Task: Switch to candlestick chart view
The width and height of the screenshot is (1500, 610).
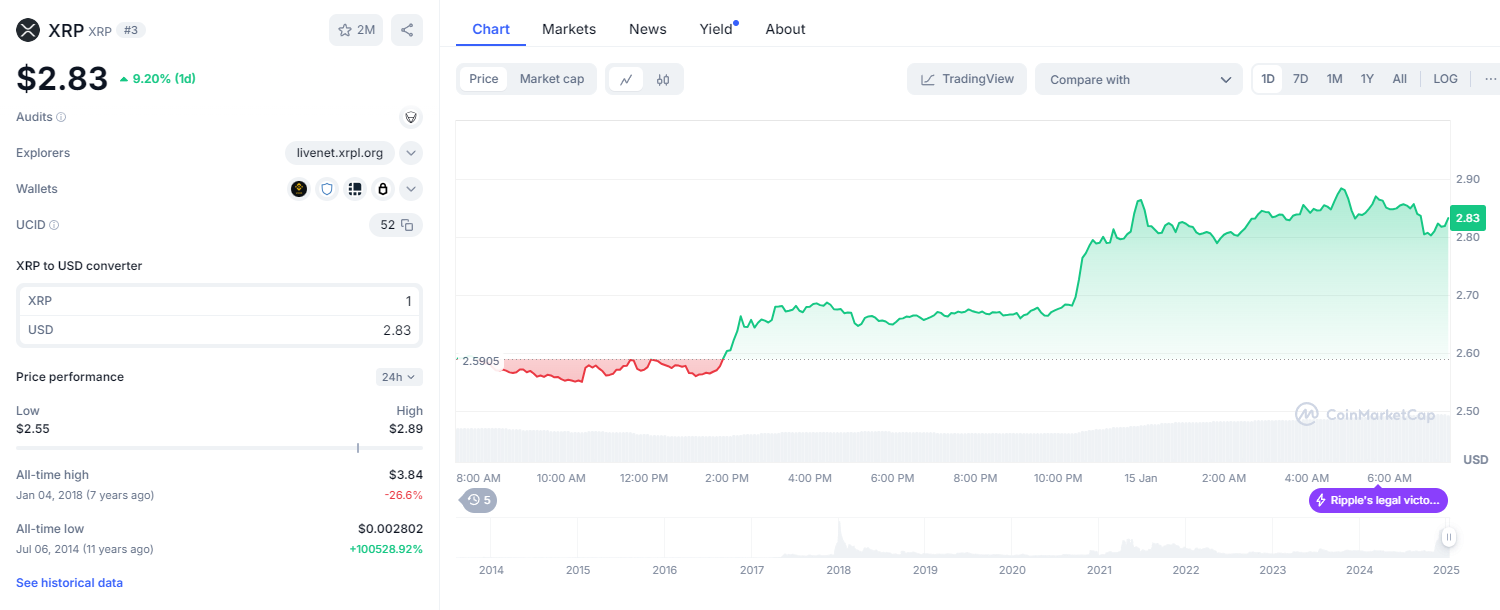Action: [x=663, y=79]
